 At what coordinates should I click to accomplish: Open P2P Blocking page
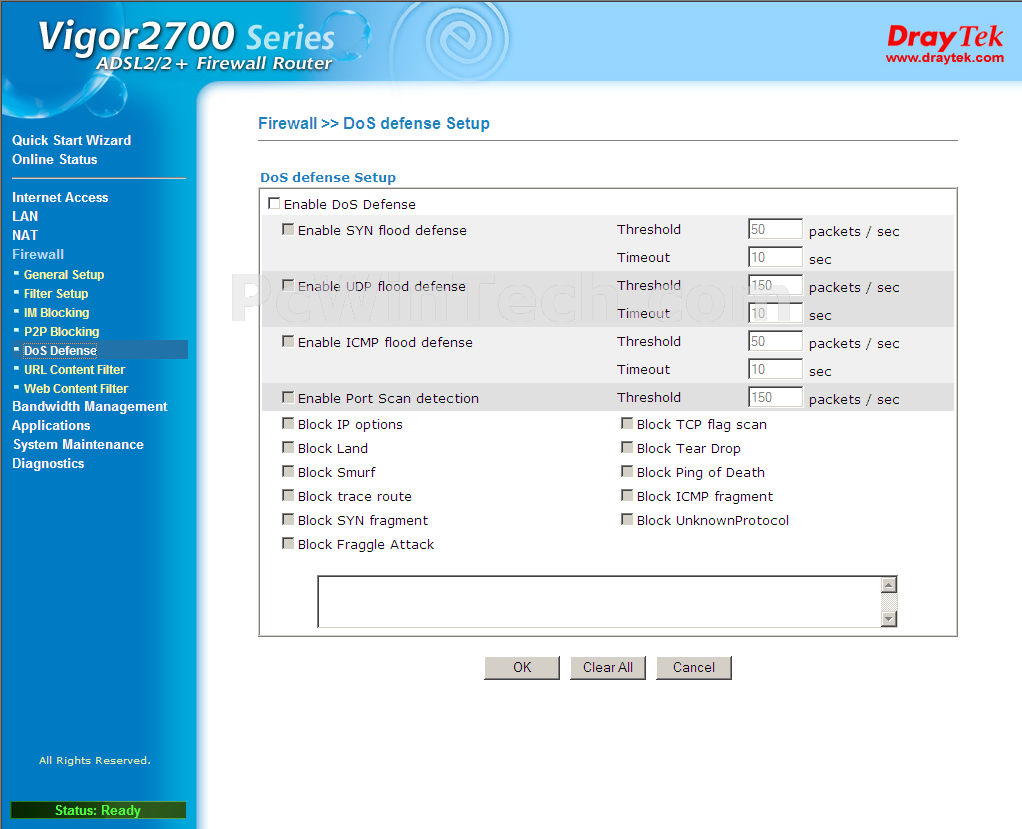61,331
